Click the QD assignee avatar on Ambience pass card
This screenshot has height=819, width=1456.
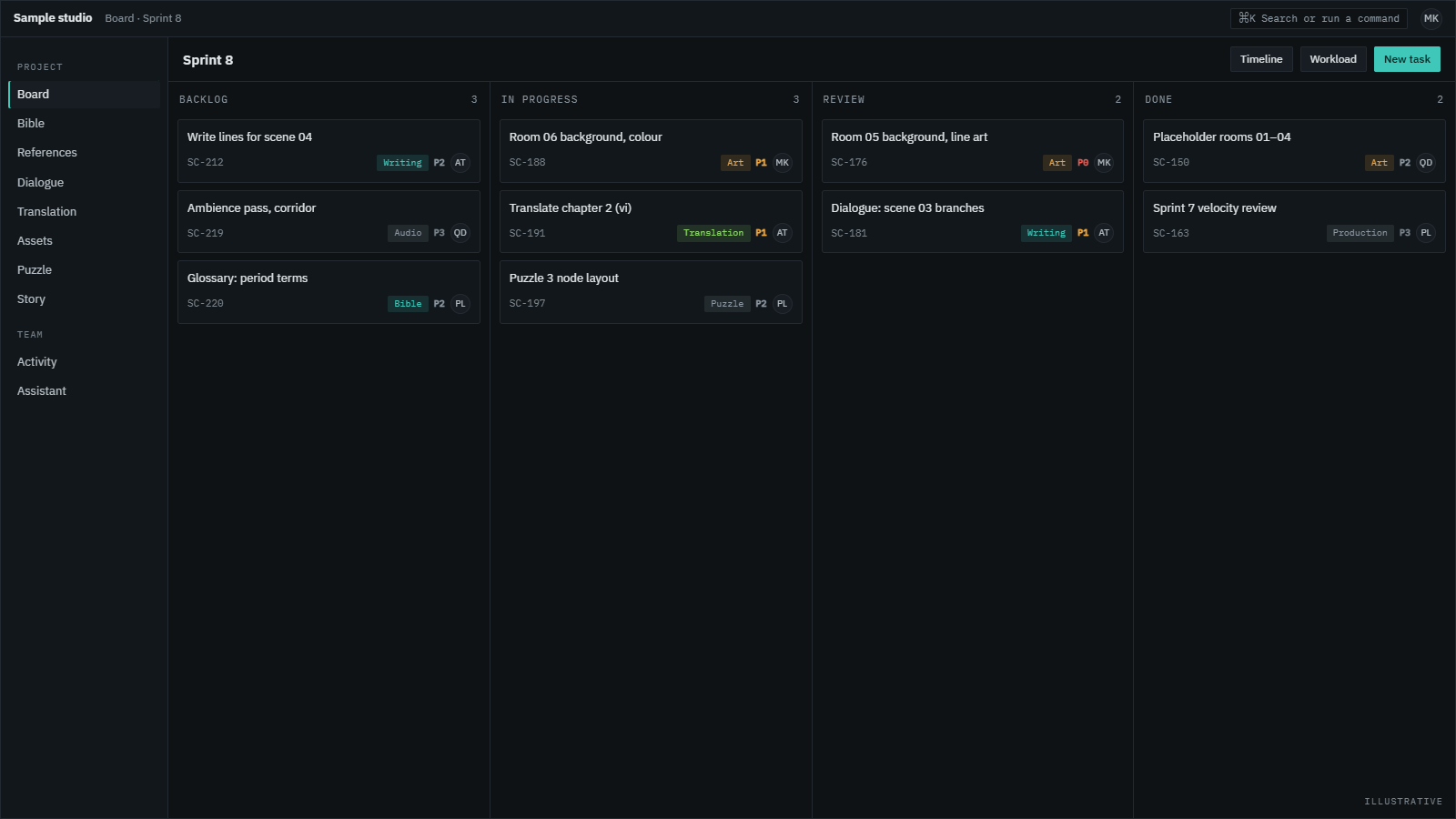[x=460, y=233]
